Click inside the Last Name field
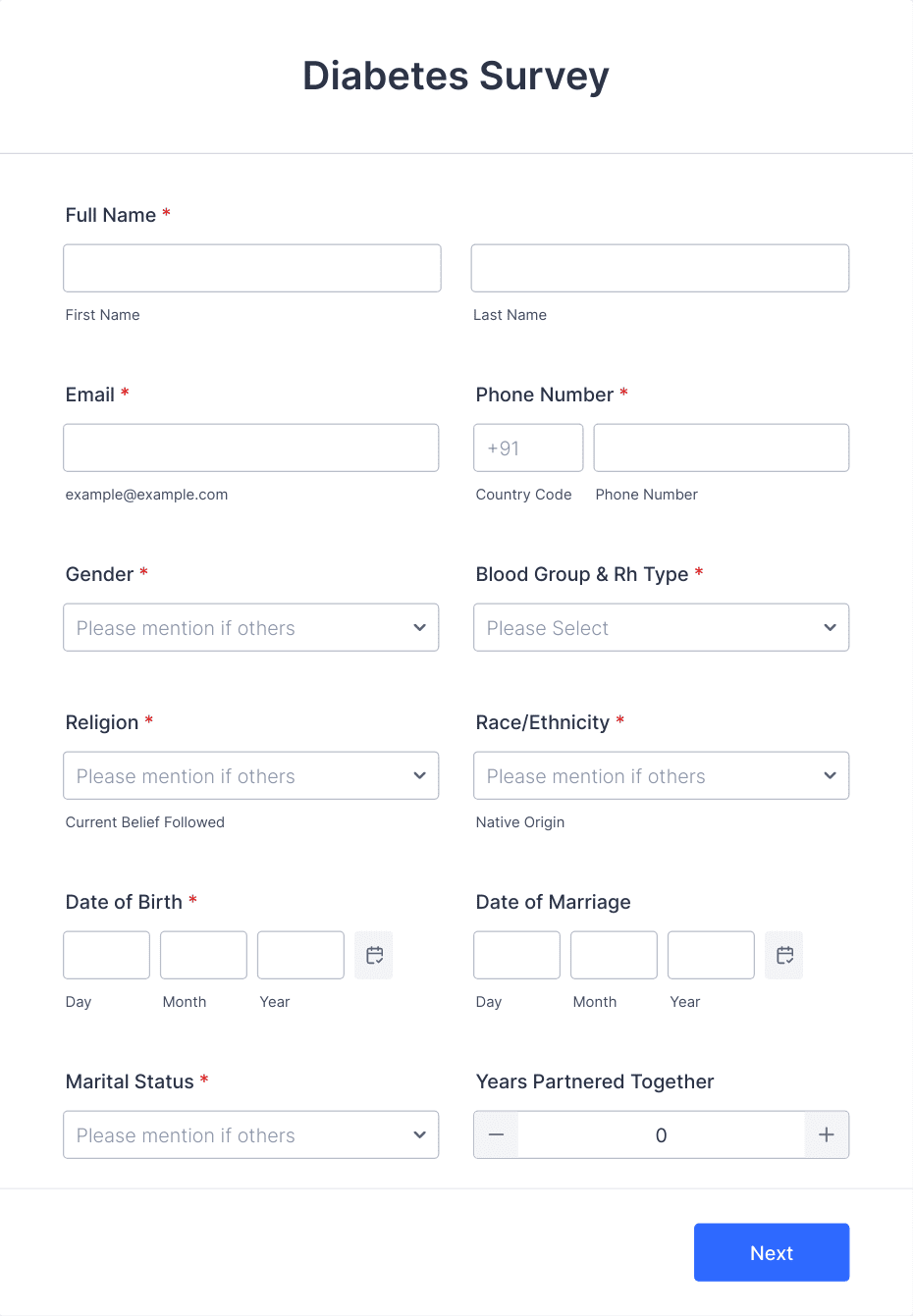This screenshot has width=913, height=1316. [660, 268]
